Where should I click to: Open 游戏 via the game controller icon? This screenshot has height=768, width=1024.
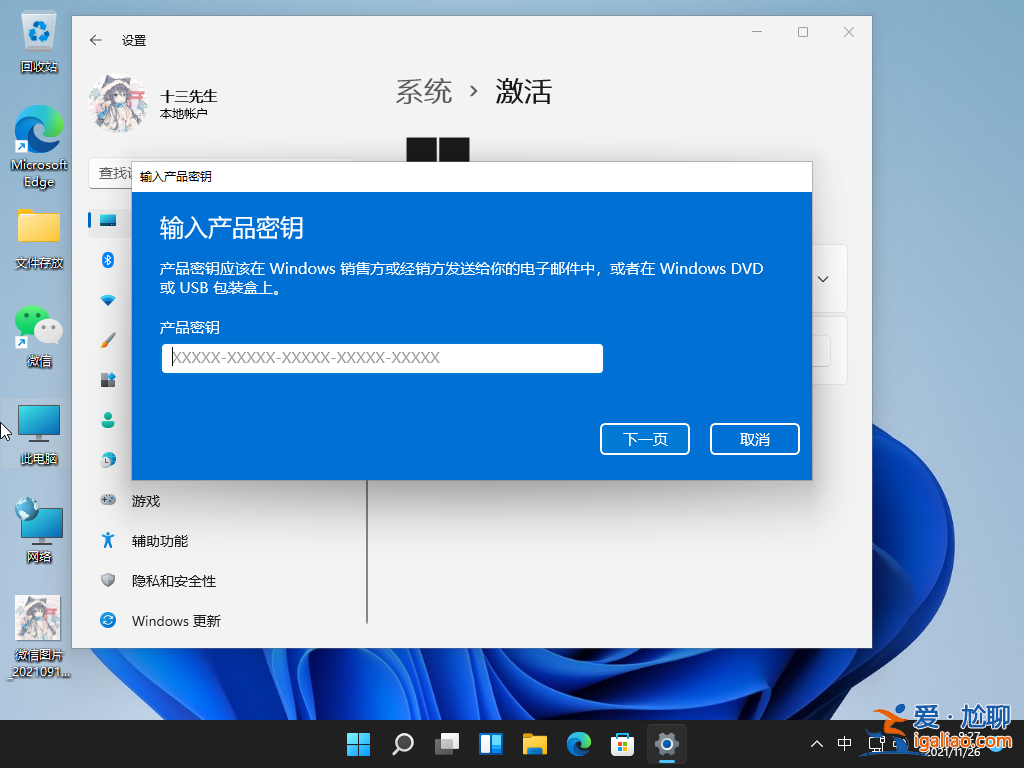[107, 500]
